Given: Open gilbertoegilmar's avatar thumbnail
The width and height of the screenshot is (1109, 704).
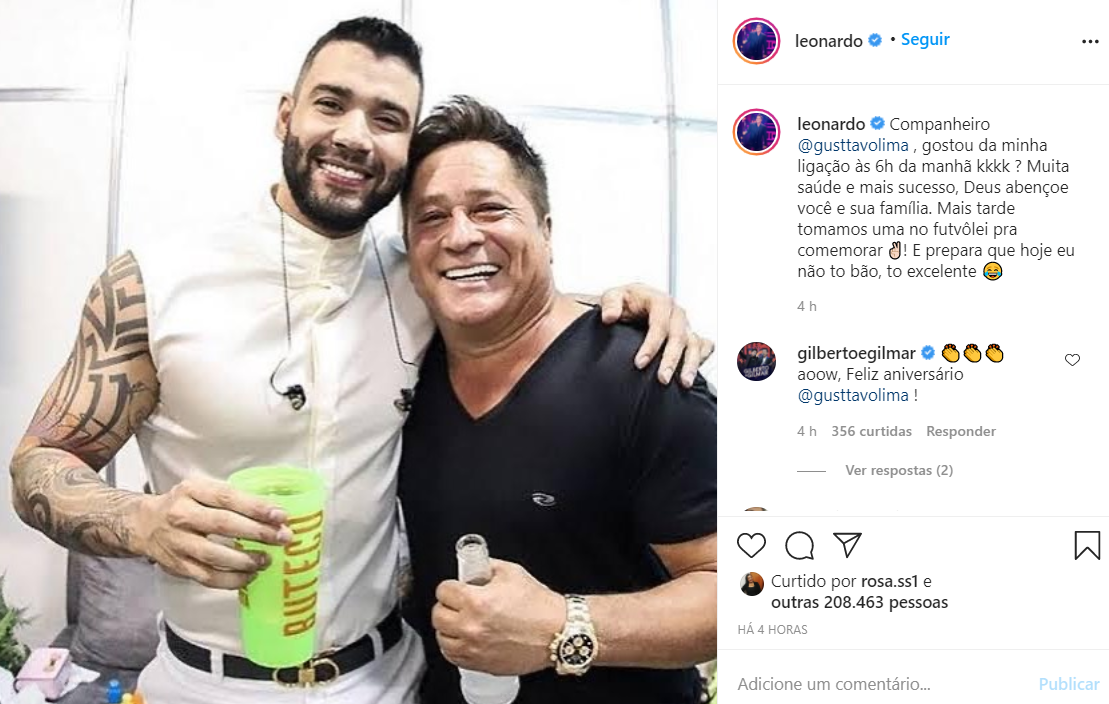Looking at the screenshot, I should (x=756, y=362).
